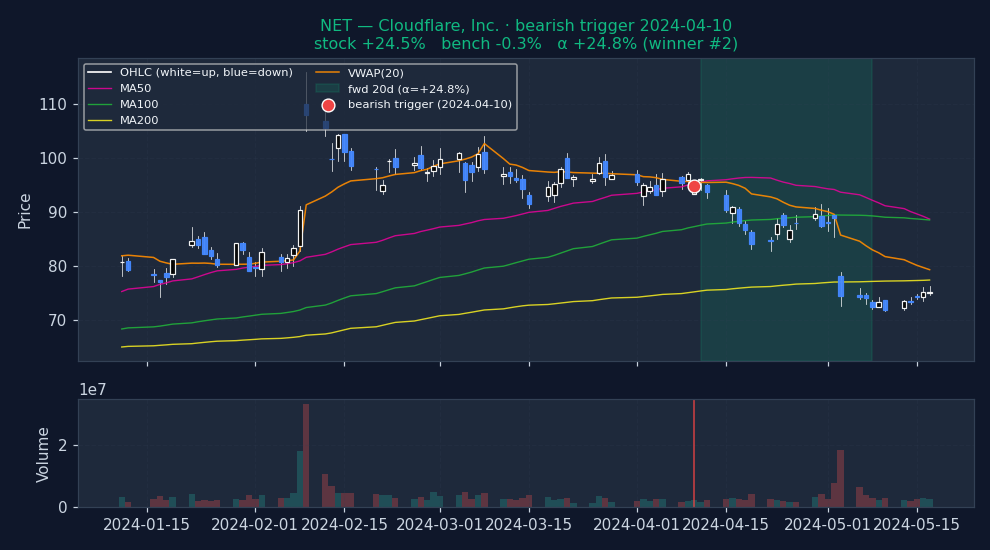Click the 2024-05-15 date tick label
The height and width of the screenshot is (550, 990).
(917, 525)
